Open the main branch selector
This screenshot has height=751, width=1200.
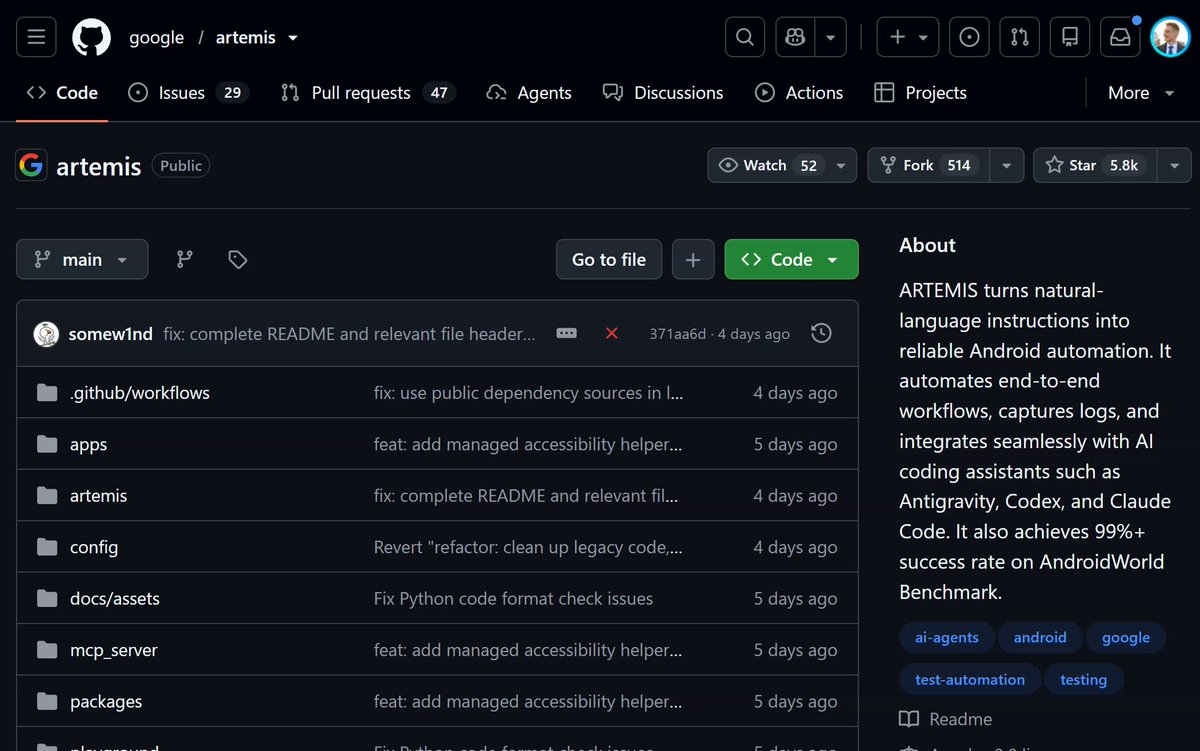[82, 259]
